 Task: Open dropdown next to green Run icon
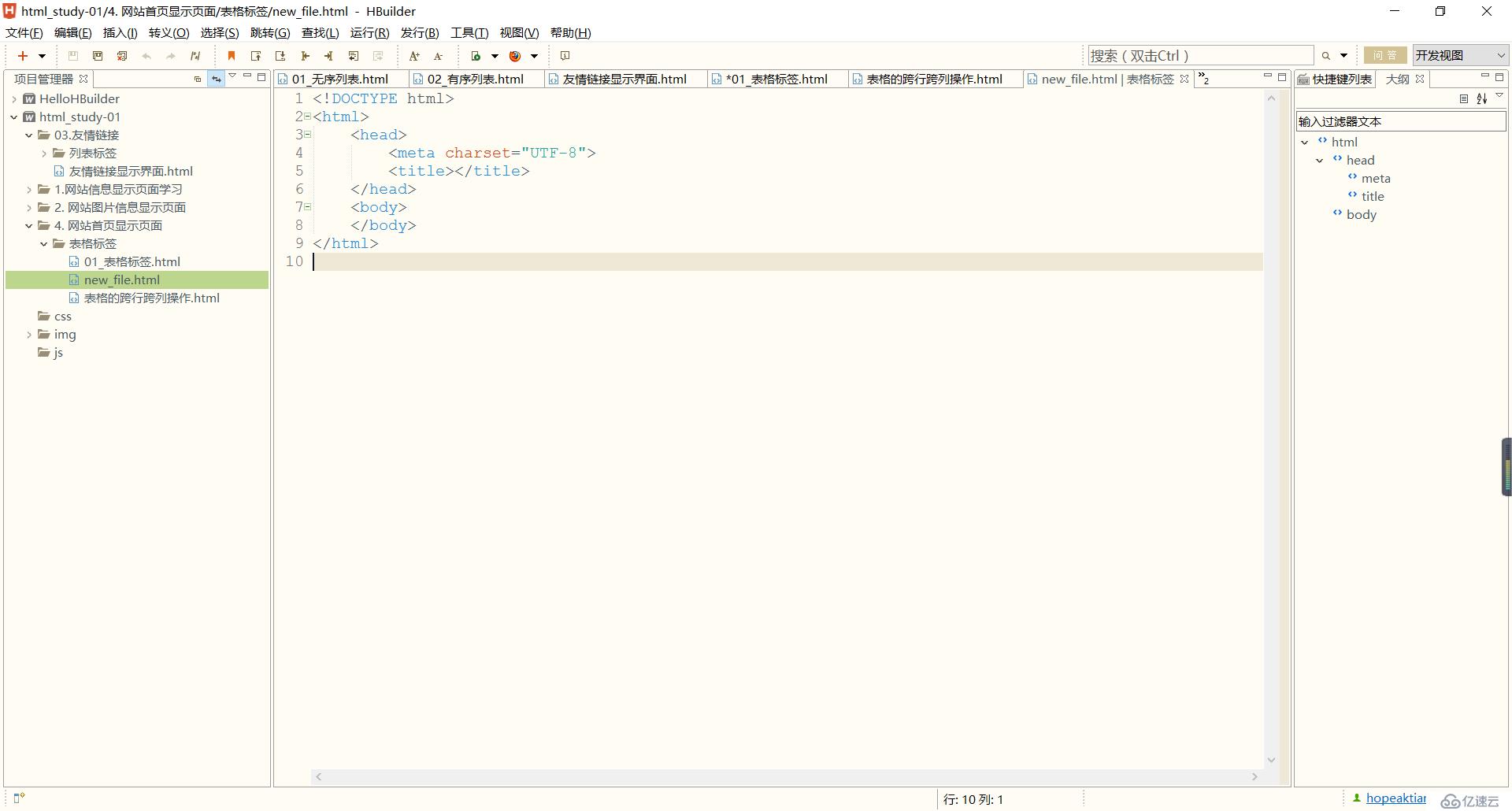pyautogui.click(x=495, y=56)
